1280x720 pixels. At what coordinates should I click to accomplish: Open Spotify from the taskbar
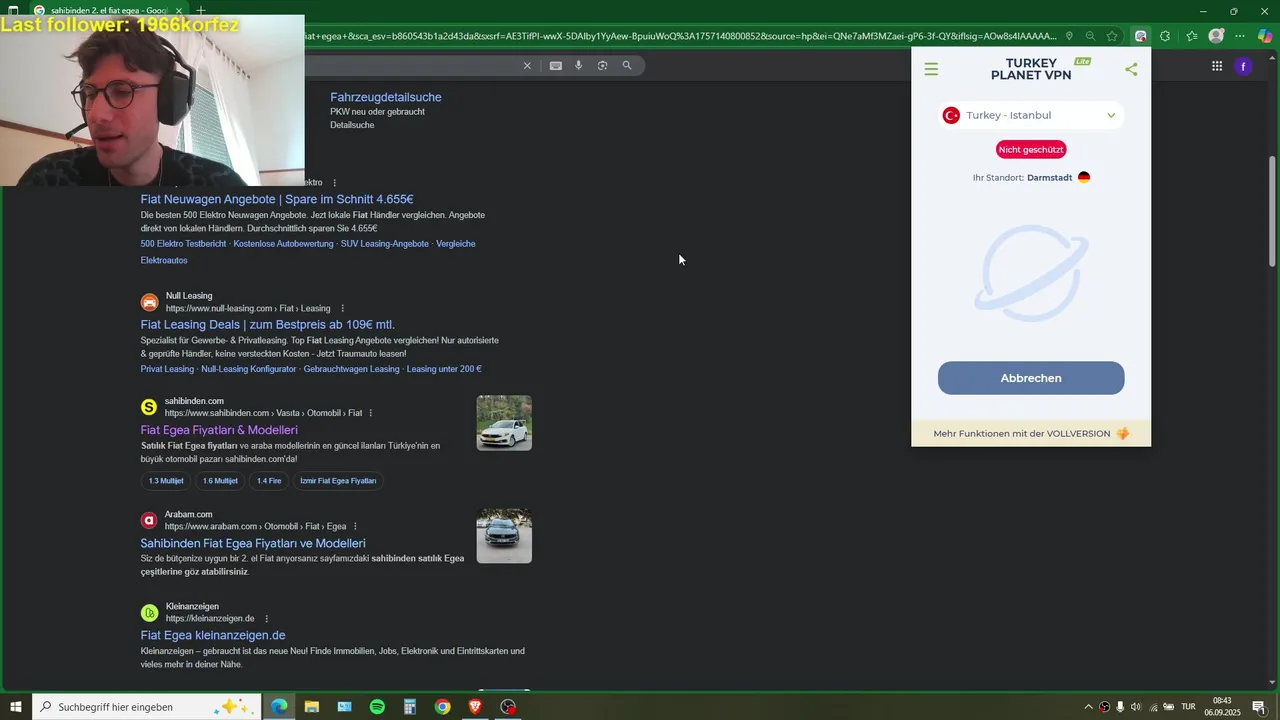tap(377, 707)
